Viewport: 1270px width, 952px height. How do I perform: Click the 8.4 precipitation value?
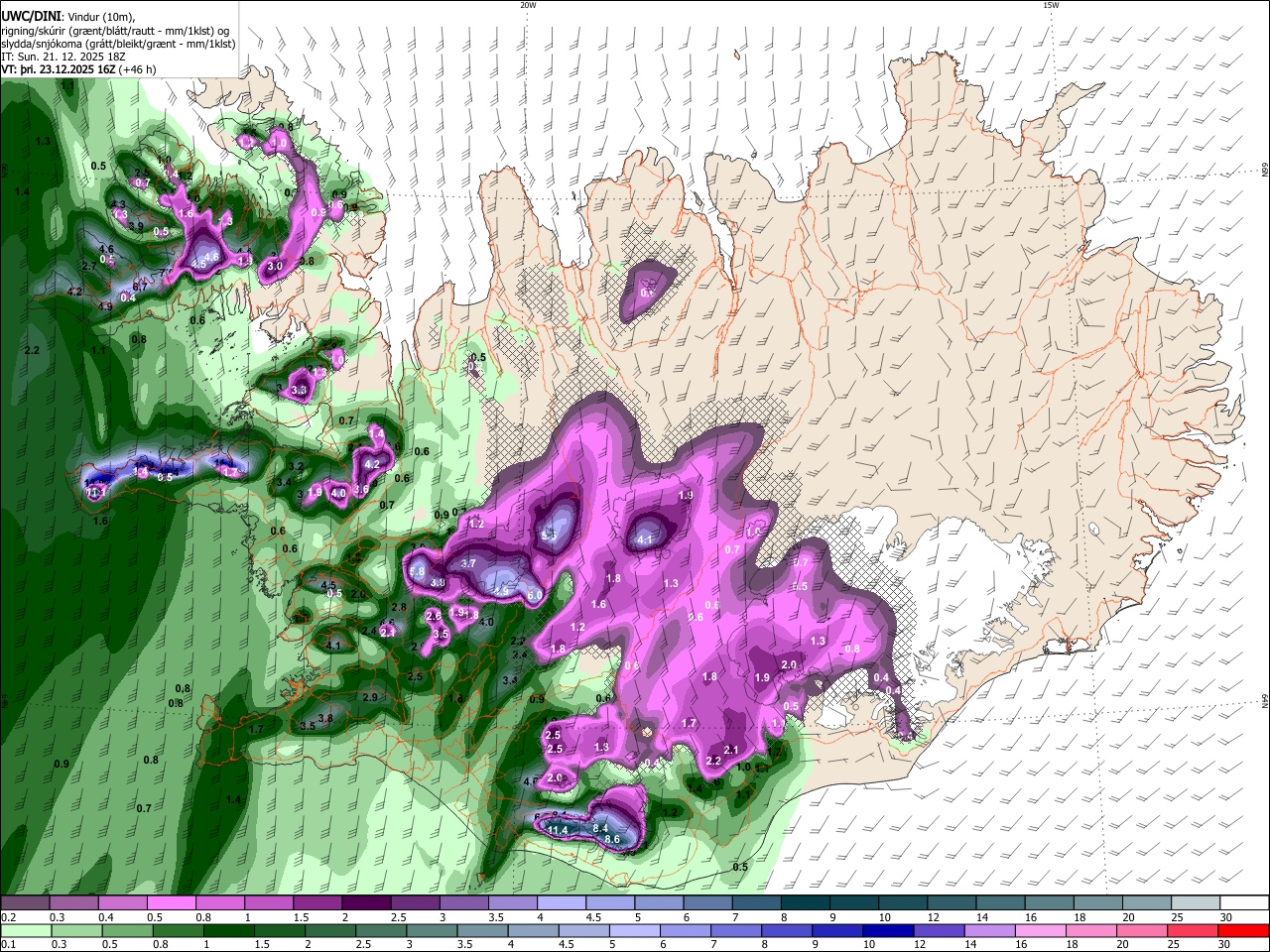coord(600,827)
